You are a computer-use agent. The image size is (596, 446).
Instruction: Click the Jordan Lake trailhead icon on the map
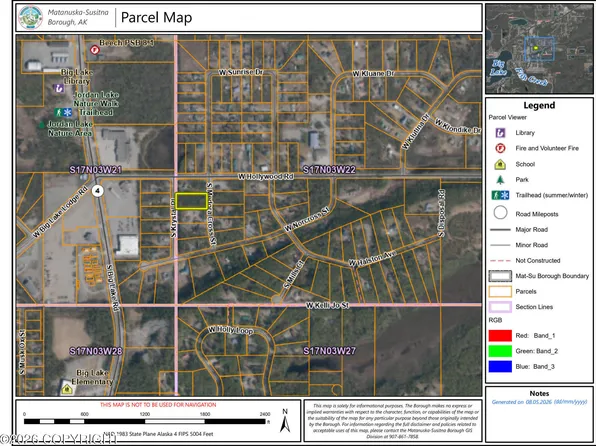[x=63, y=112]
